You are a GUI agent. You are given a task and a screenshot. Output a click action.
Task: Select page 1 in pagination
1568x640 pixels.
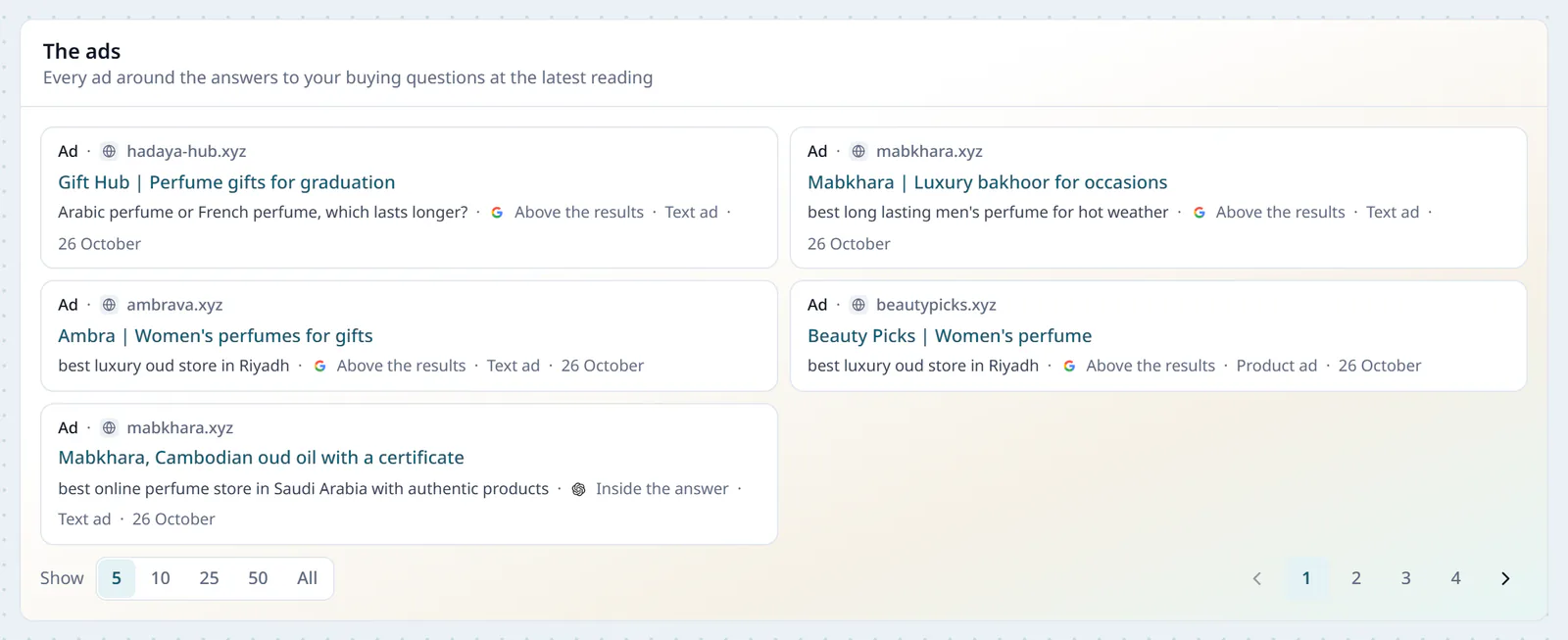(1306, 578)
